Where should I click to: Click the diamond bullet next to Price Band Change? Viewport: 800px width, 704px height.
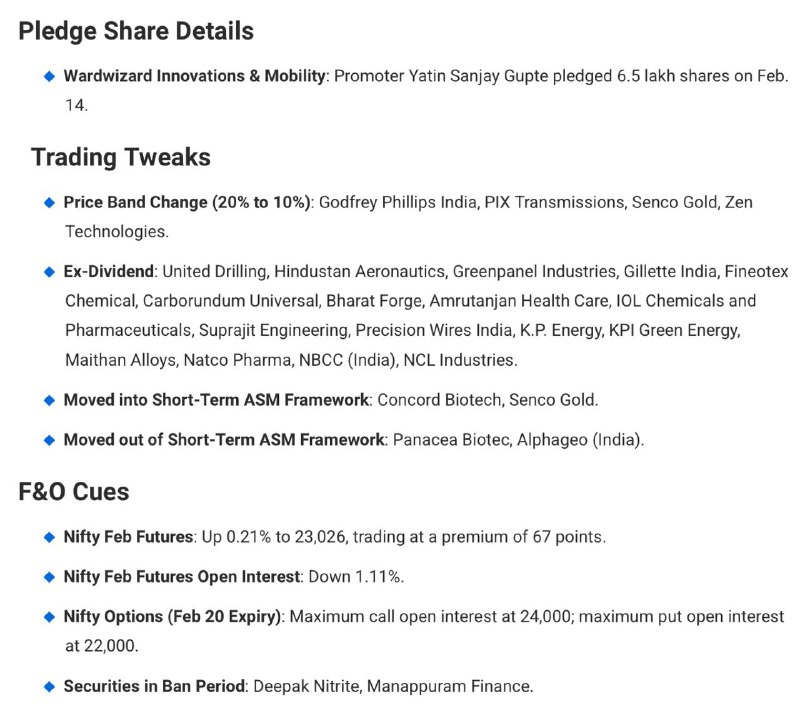[x=49, y=203]
